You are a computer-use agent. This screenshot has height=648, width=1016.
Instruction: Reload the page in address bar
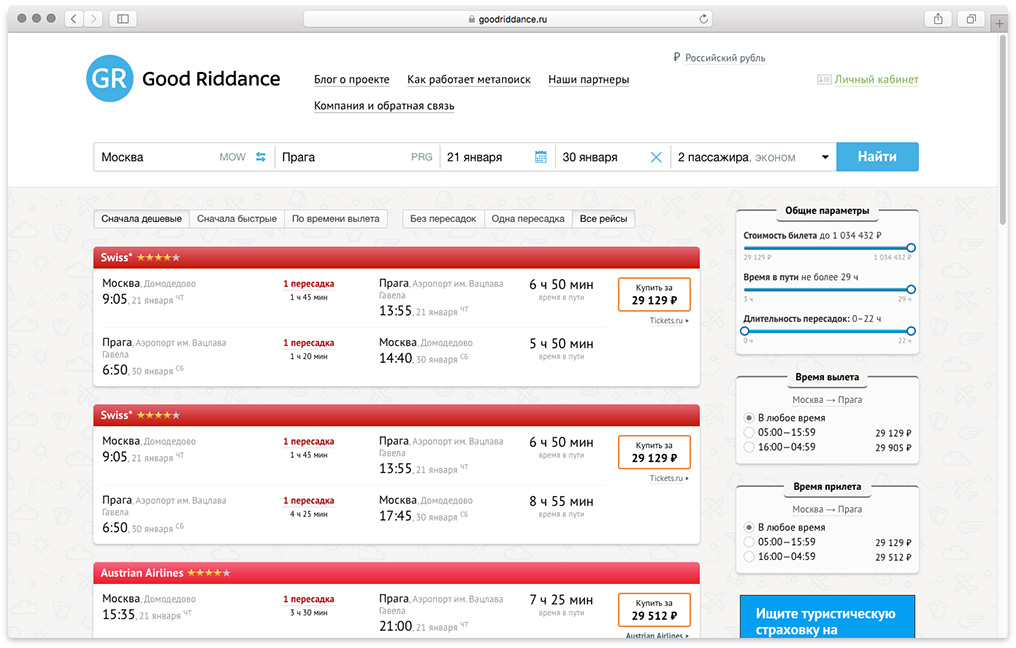tap(704, 19)
